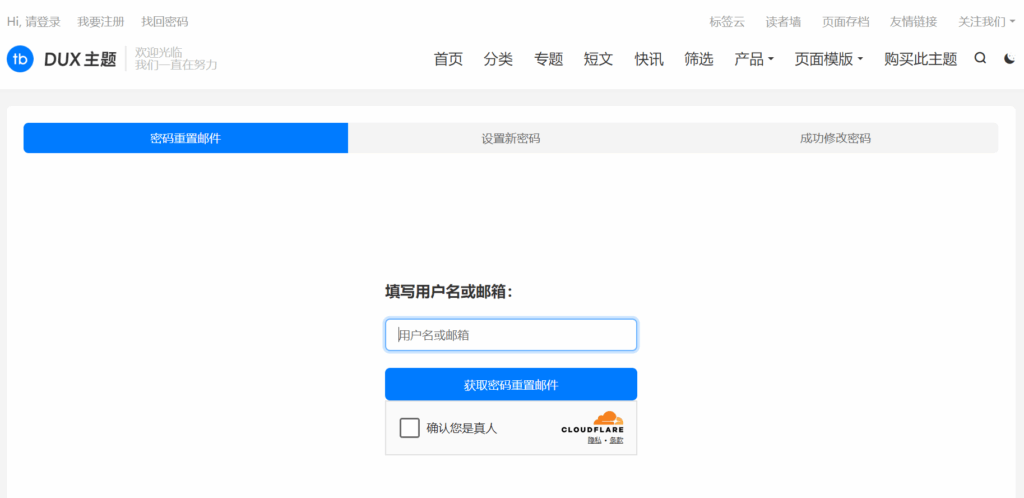Go to 首页 in navigation
The width and height of the screenshot is (1024, 498).
(448, 59)
